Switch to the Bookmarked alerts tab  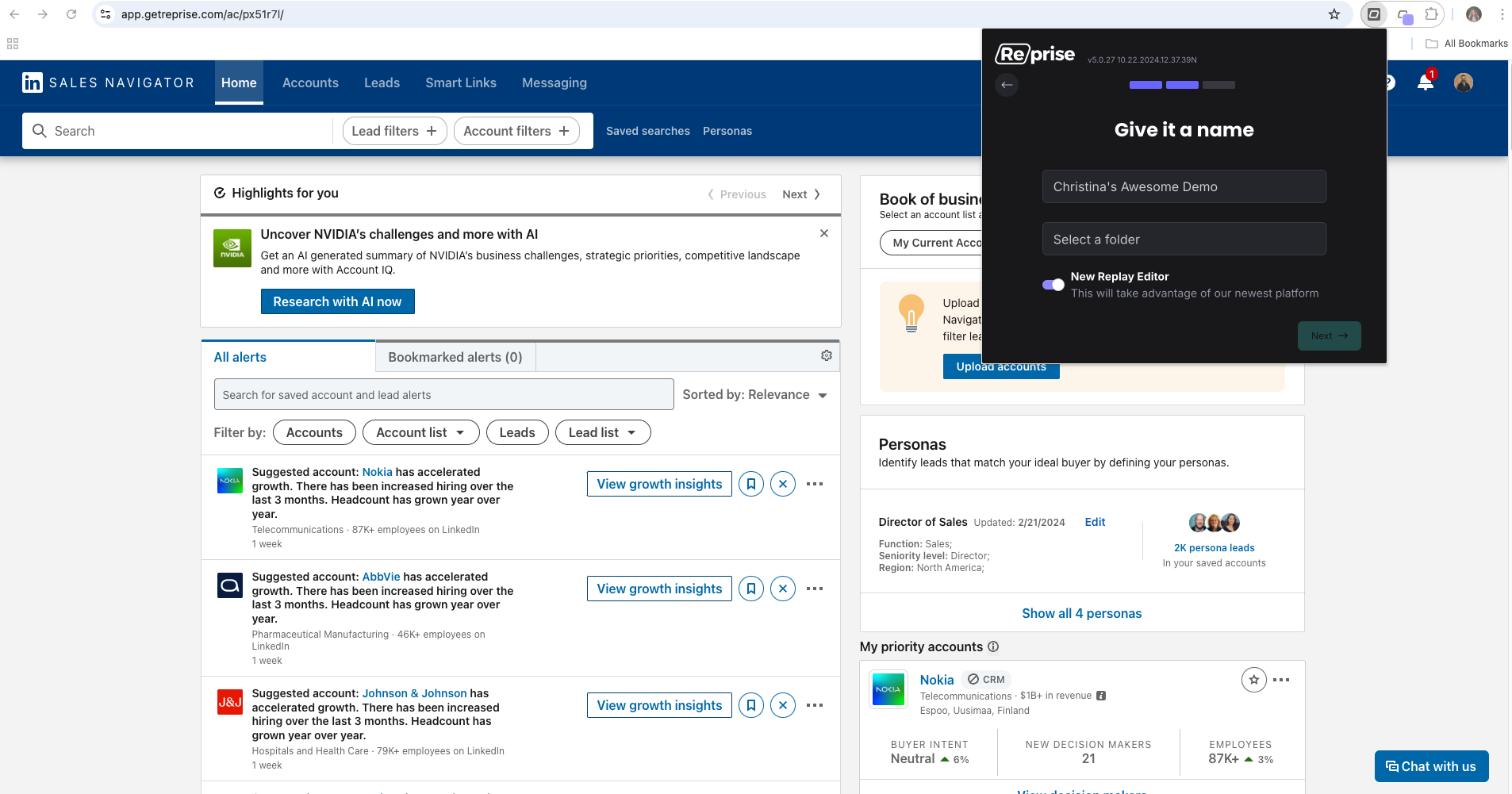[x=455, y=357]
